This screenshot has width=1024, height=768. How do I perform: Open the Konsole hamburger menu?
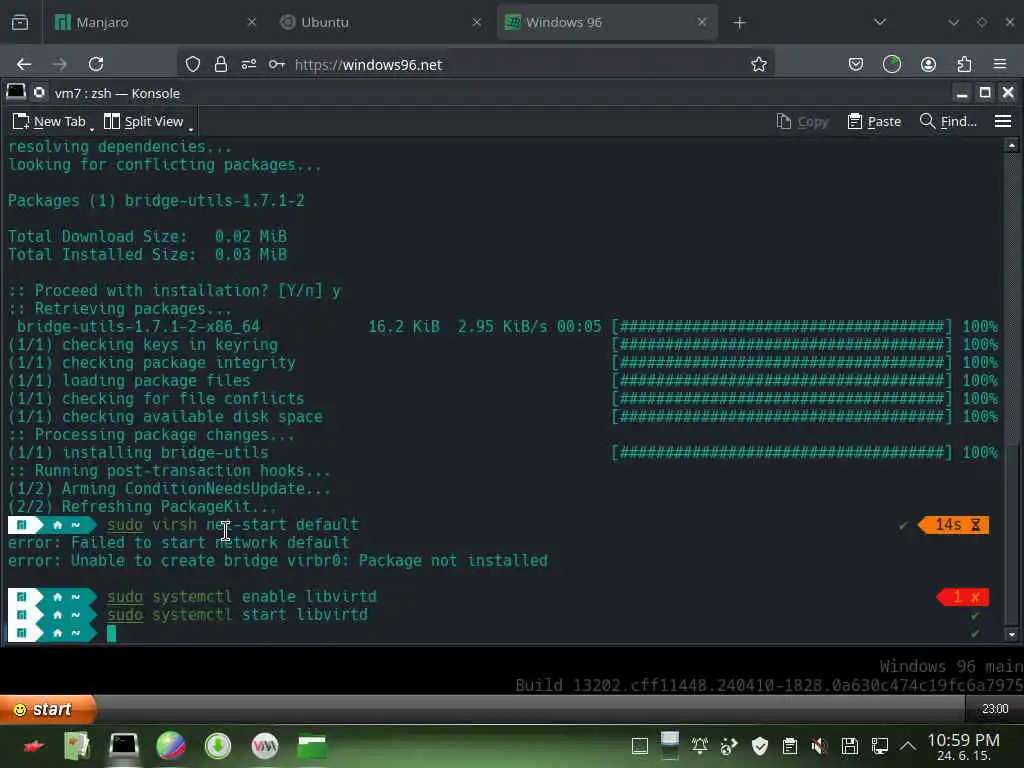point(1003,121)
